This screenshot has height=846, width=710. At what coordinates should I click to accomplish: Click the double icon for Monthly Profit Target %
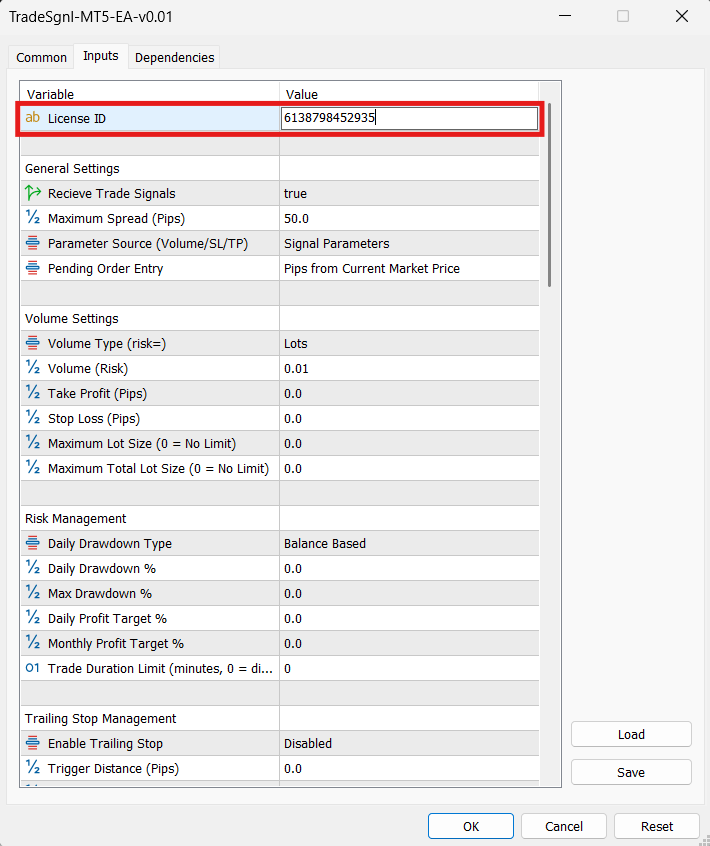click(33, 643)
